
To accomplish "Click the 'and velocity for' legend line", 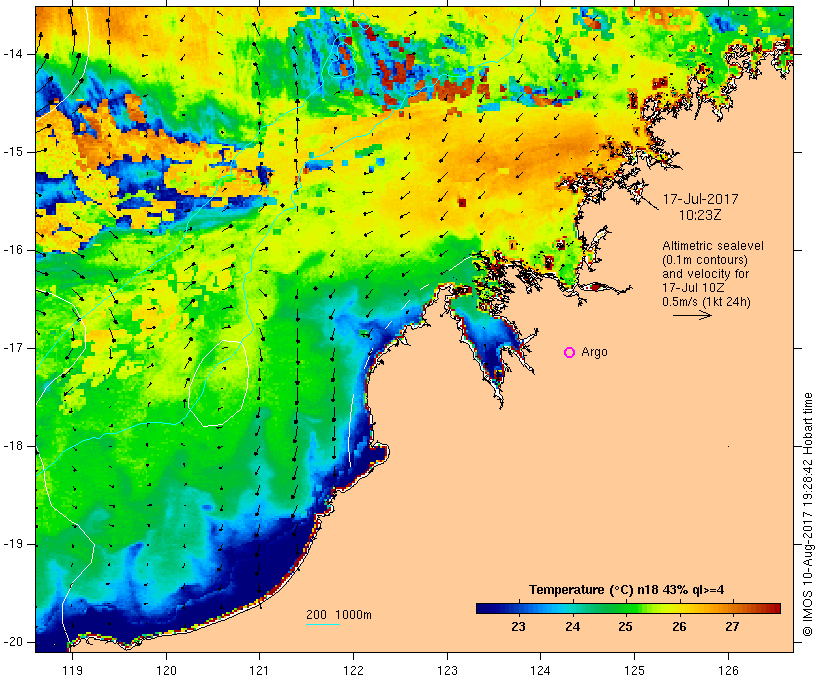I will coord(705,274).
